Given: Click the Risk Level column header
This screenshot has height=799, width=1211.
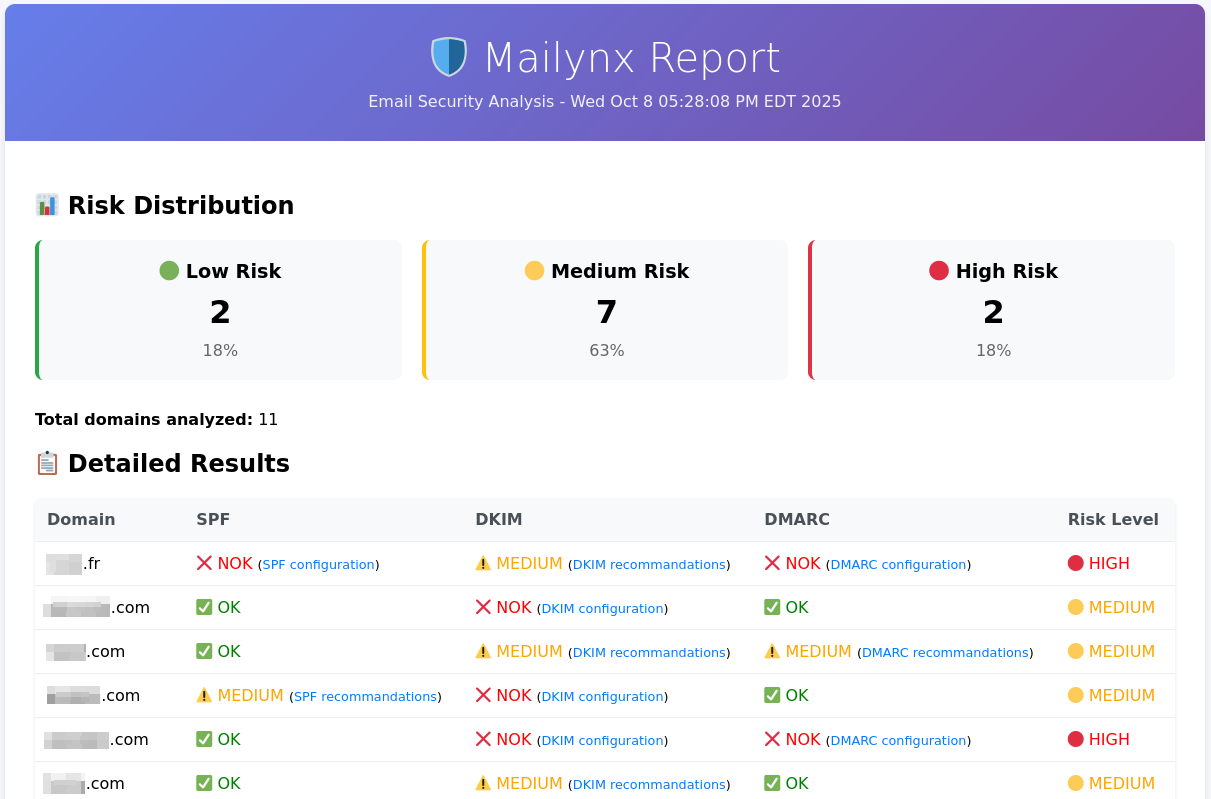Looking at the screenshot, I should point(1113,519).
